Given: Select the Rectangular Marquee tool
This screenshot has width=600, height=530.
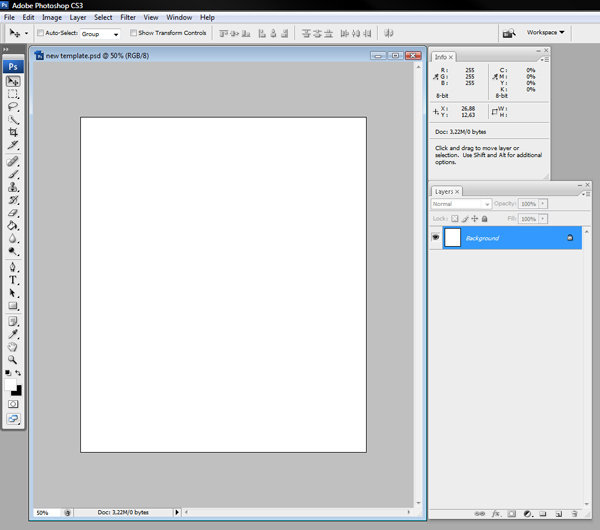Looking at the screenshot, I should pos(13,94).
